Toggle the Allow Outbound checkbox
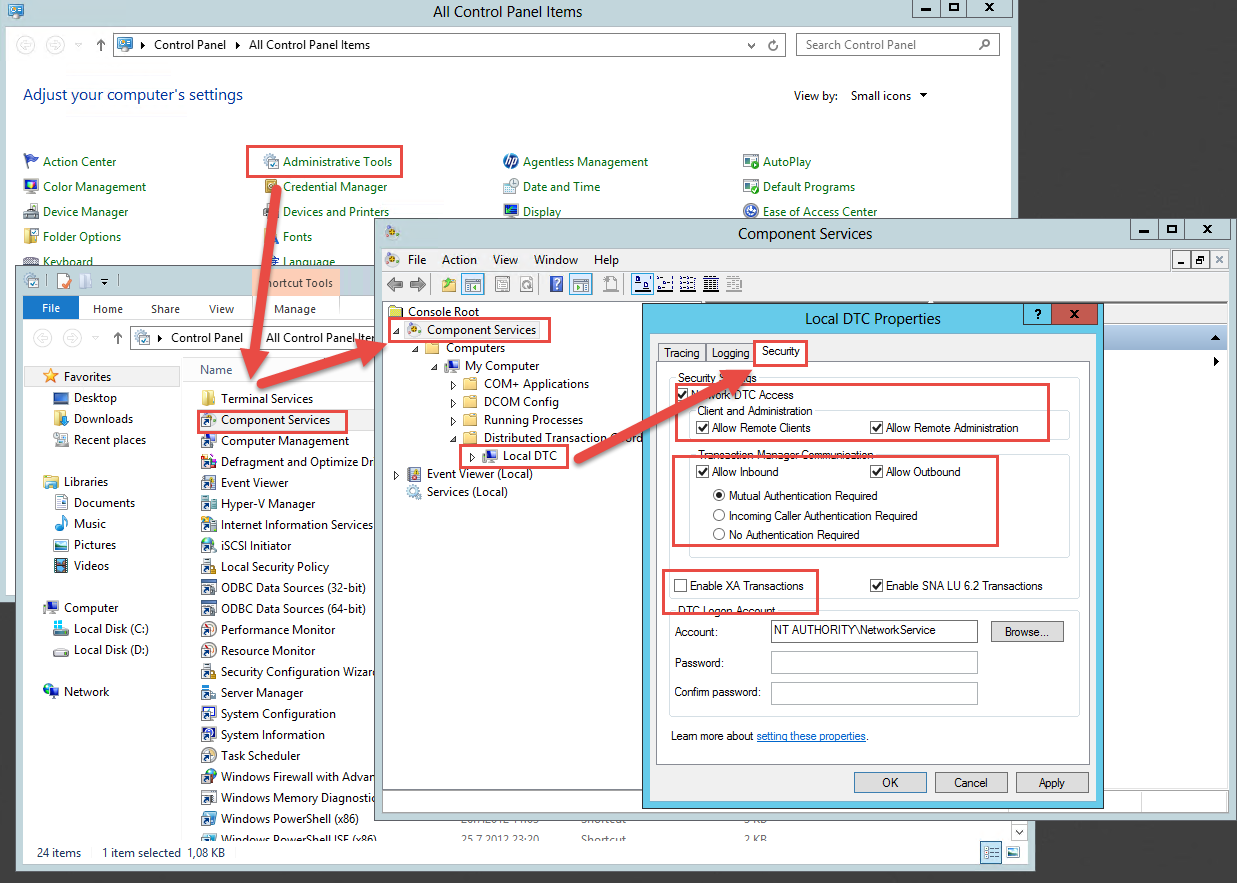 click(877, 472)
